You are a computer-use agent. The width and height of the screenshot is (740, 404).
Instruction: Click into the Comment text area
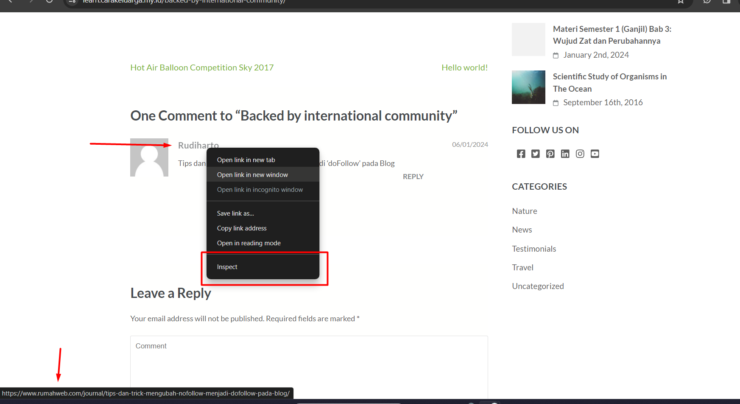pos(309,367)
